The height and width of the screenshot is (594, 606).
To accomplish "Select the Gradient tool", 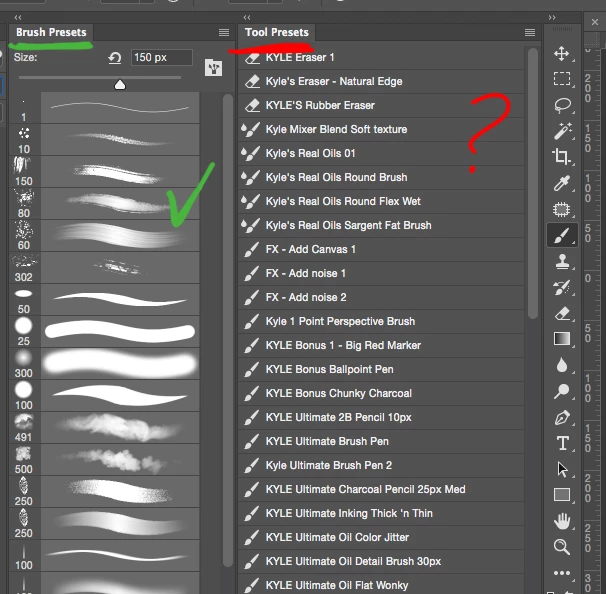I will [562, 339].
